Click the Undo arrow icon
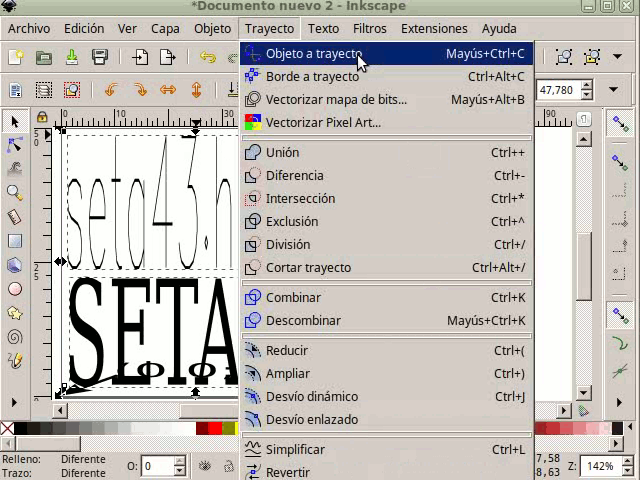Screen dimensions: 640x480 [208, 57]
